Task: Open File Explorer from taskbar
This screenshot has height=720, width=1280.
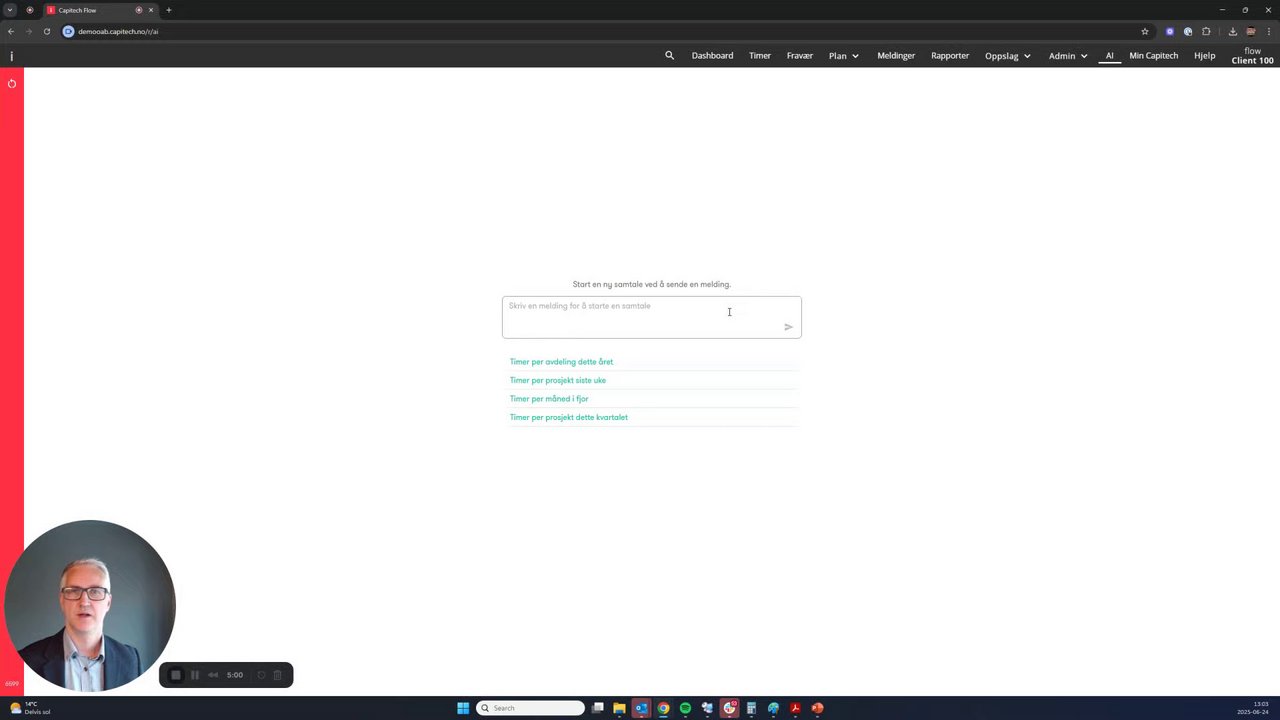Action: pos(620,708)
